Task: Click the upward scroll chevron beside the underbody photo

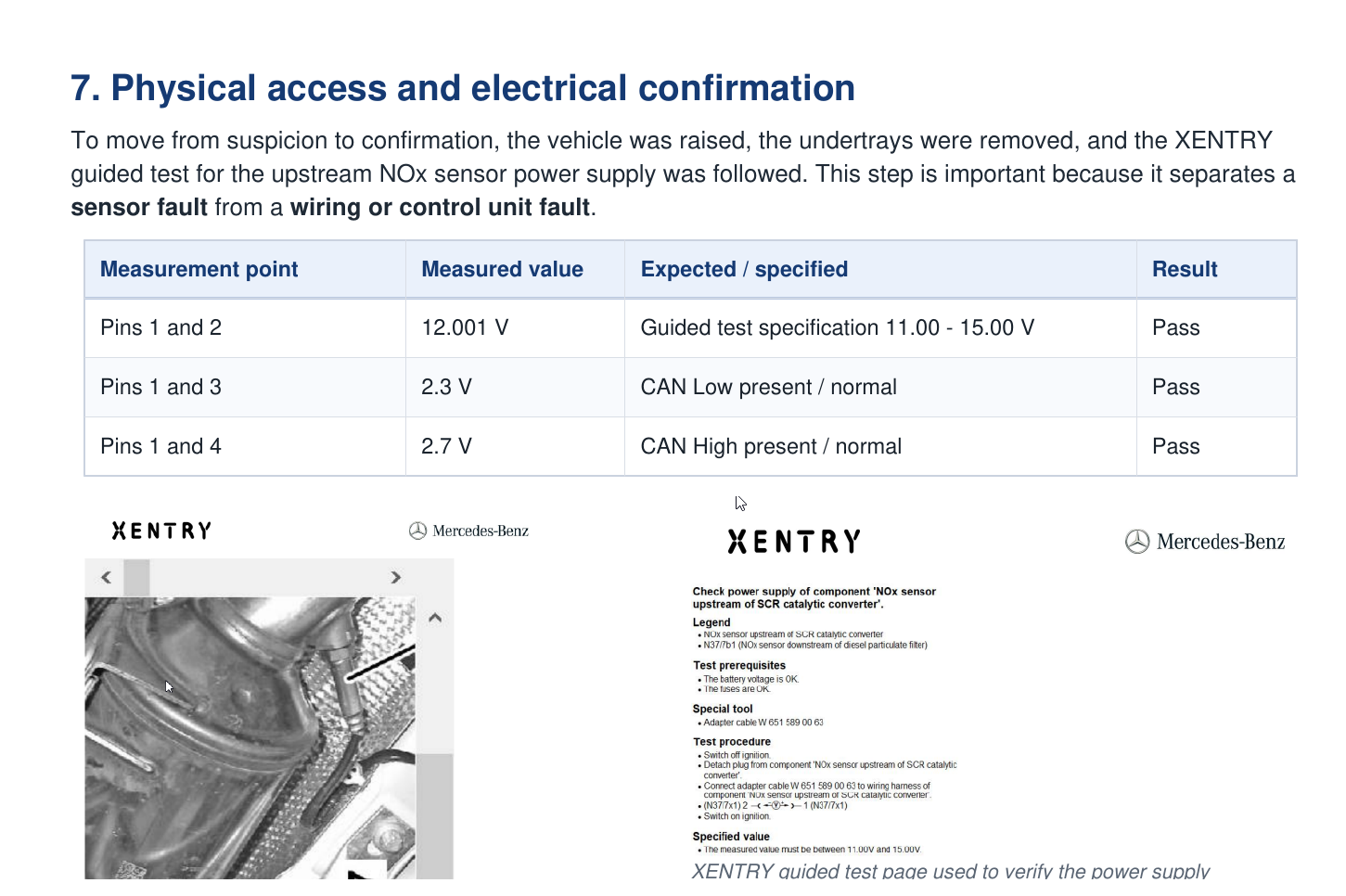Action: click(x=435, y=615)
